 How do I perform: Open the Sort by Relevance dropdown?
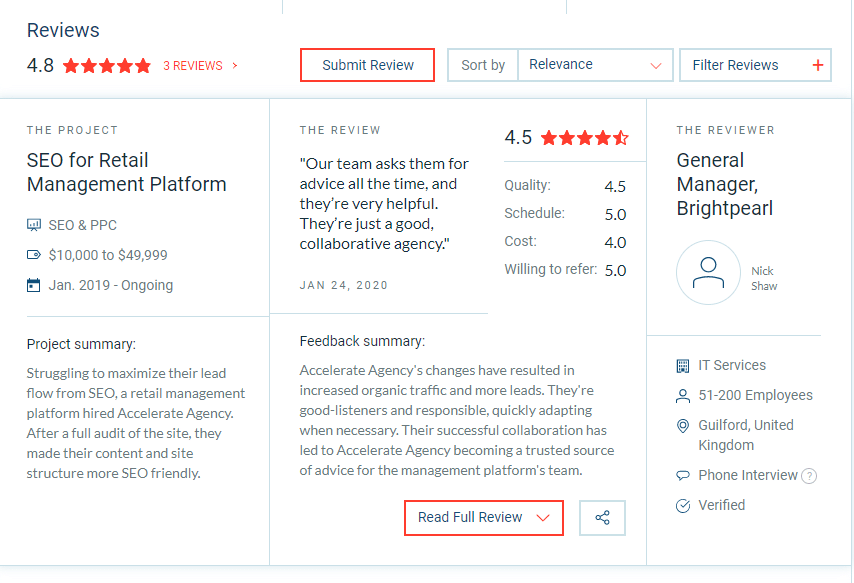(595, 65)
